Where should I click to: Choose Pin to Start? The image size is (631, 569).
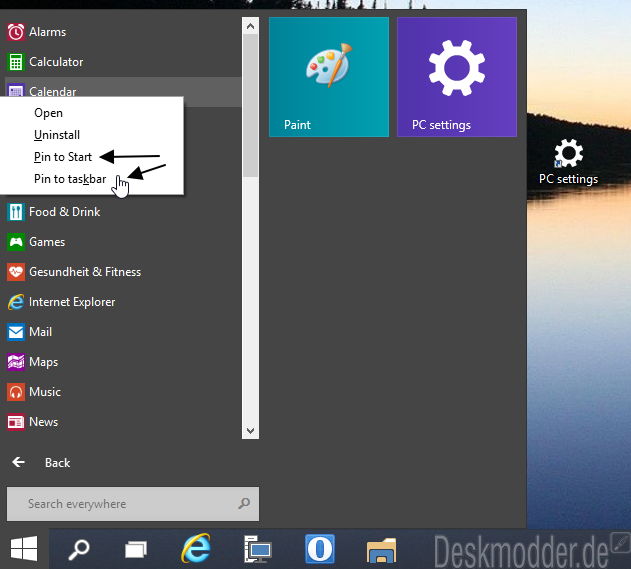pos(63,157)
